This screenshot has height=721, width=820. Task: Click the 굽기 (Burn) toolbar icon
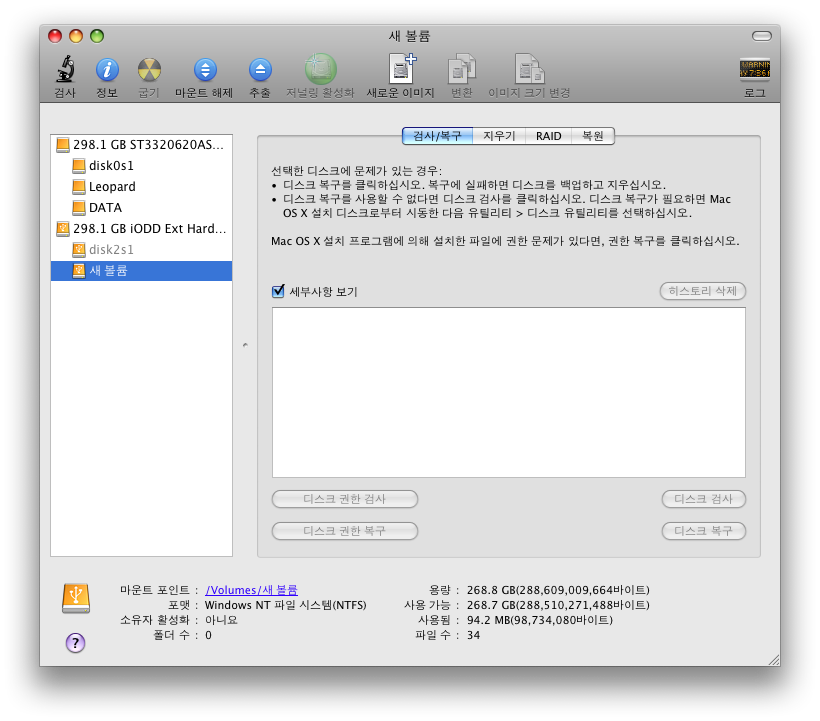point(149,70)
